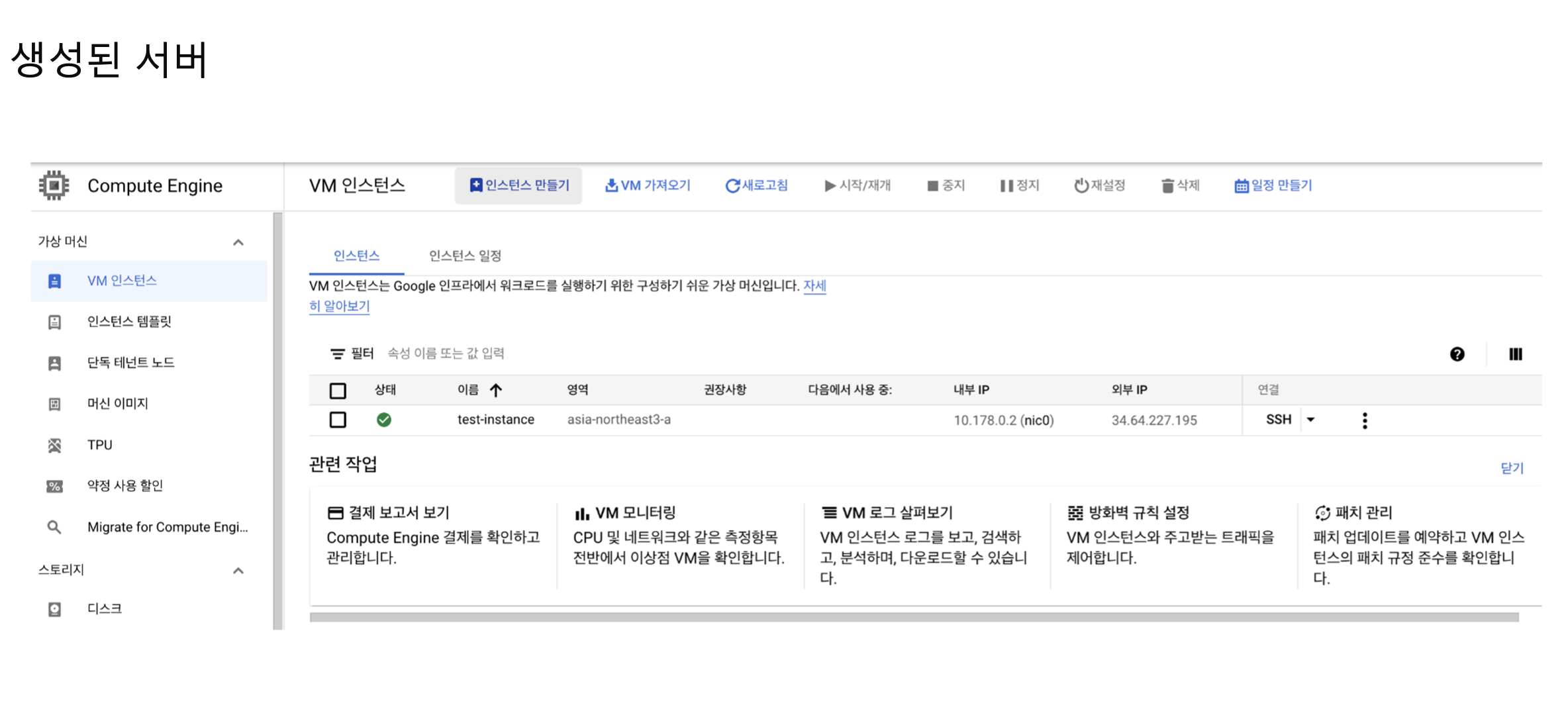Viewport: 1568px width, 715px height.
Task: Click the column display options icon
Action: (x=1515, y=354)
